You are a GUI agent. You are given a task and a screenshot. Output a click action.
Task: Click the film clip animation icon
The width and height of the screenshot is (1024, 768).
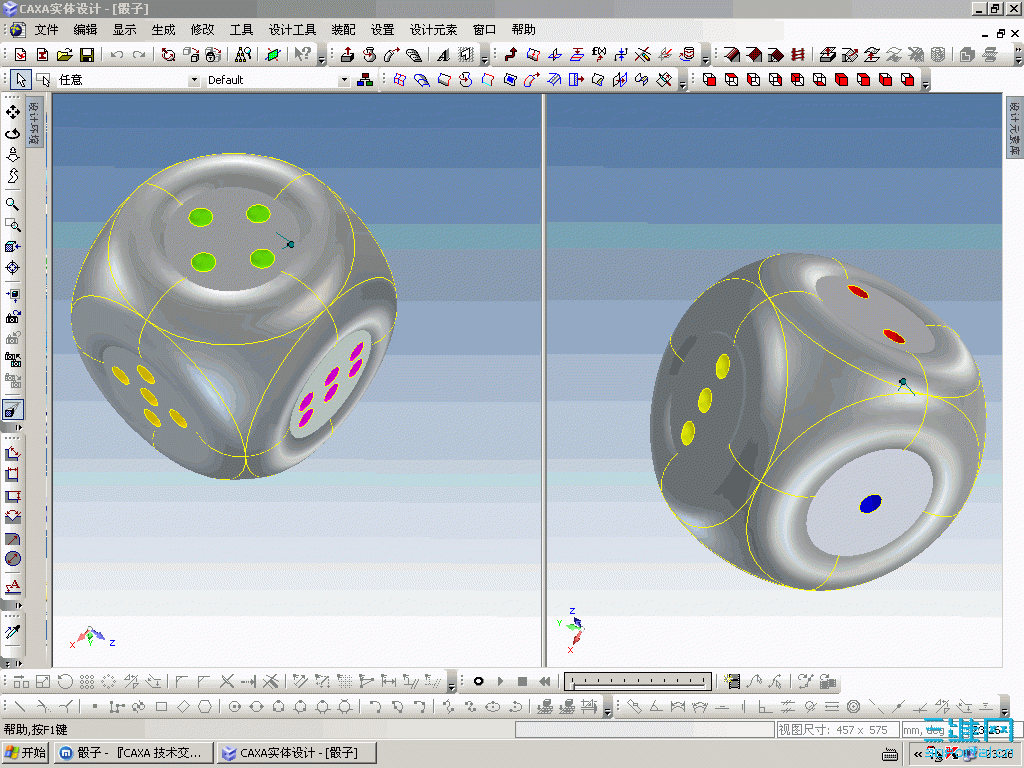coord(732,682)
